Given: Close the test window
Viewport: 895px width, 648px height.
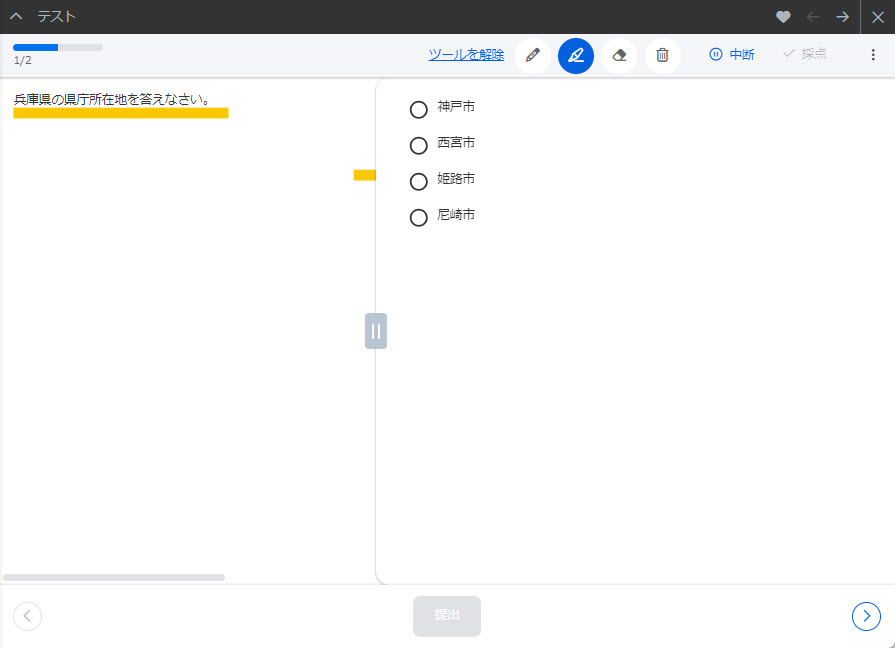Looking at the screenshot, I should (878, 17).
